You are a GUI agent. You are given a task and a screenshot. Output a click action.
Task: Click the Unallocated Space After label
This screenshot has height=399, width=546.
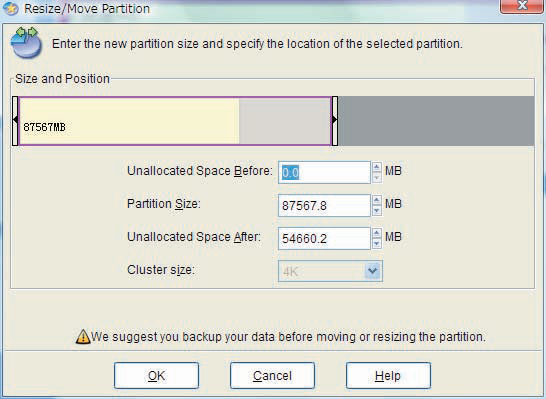point(194,237)
